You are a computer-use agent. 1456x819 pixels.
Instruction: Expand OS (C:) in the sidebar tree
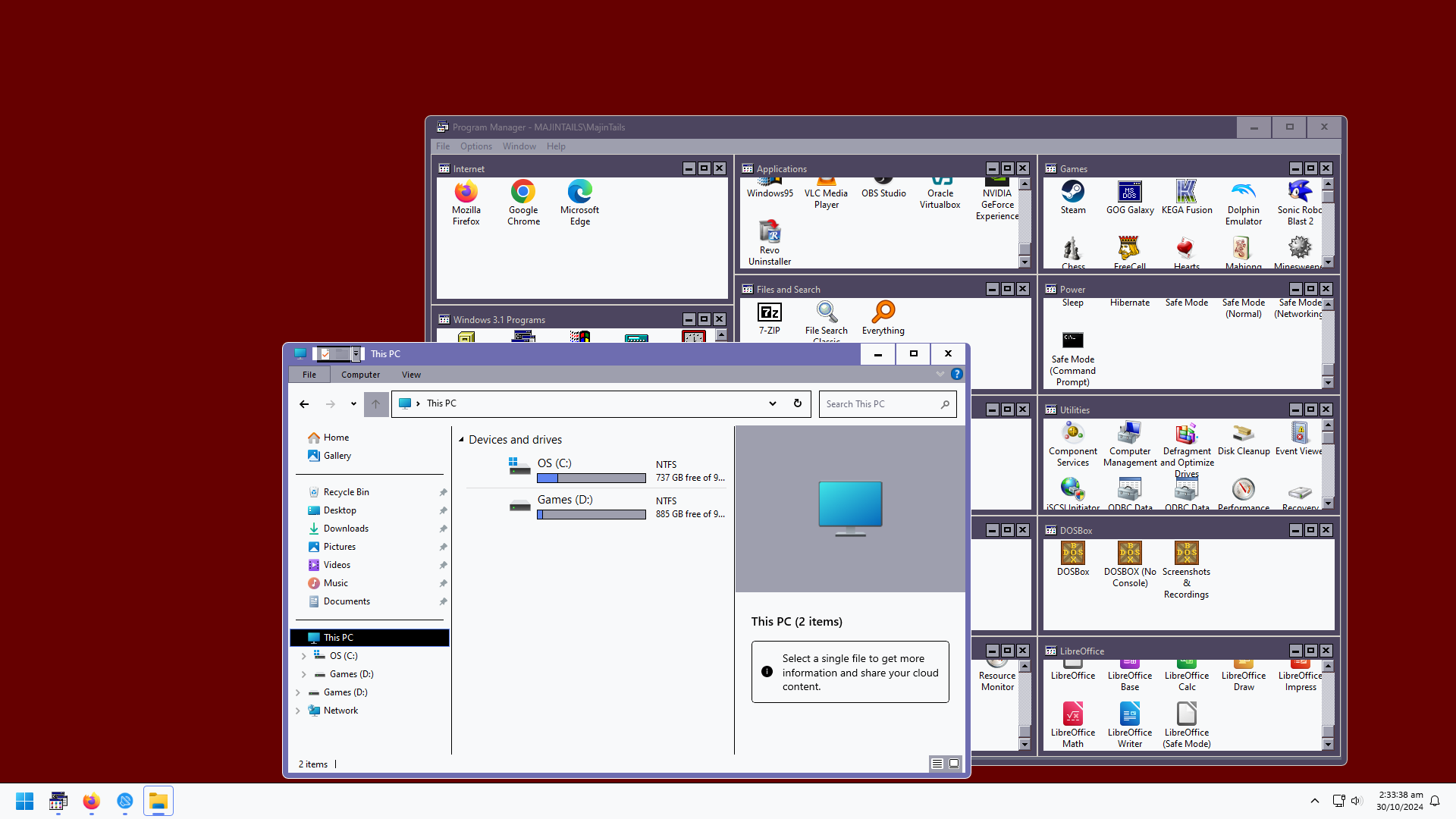tap(305, 656)
